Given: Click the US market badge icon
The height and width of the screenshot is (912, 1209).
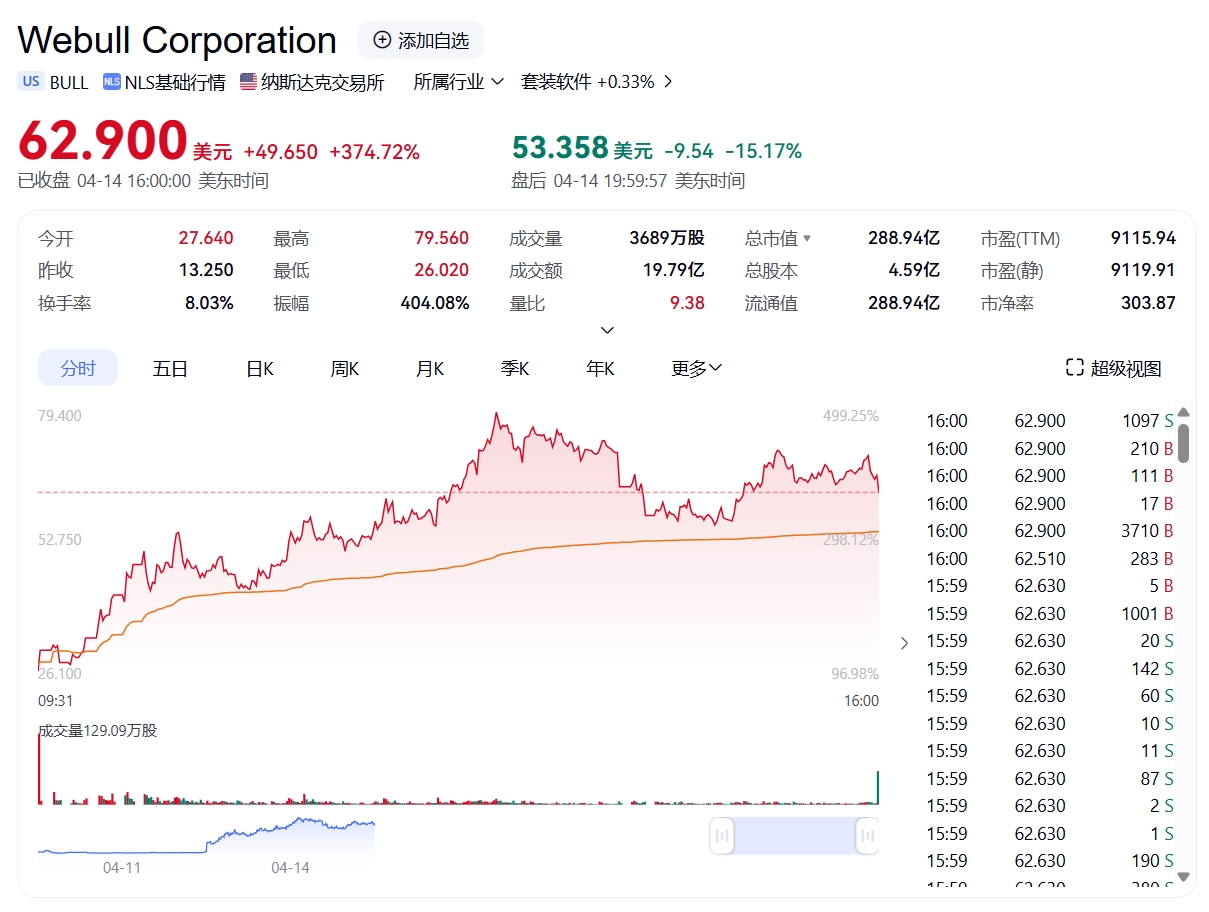Looking at the screenshot, I should (31, 82).
